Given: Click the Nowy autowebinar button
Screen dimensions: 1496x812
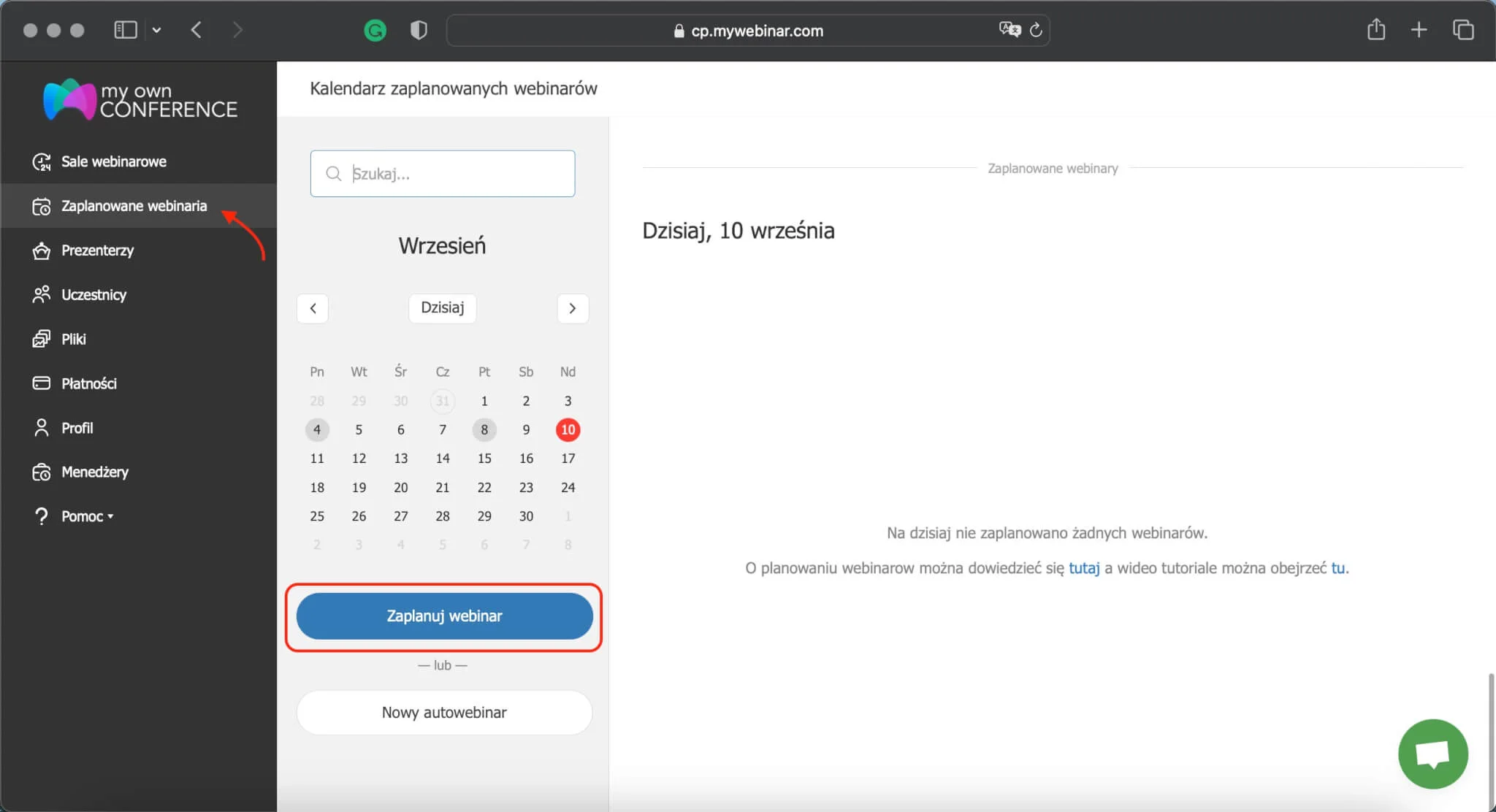Looking at the screenshot, I should click(443, 712).
